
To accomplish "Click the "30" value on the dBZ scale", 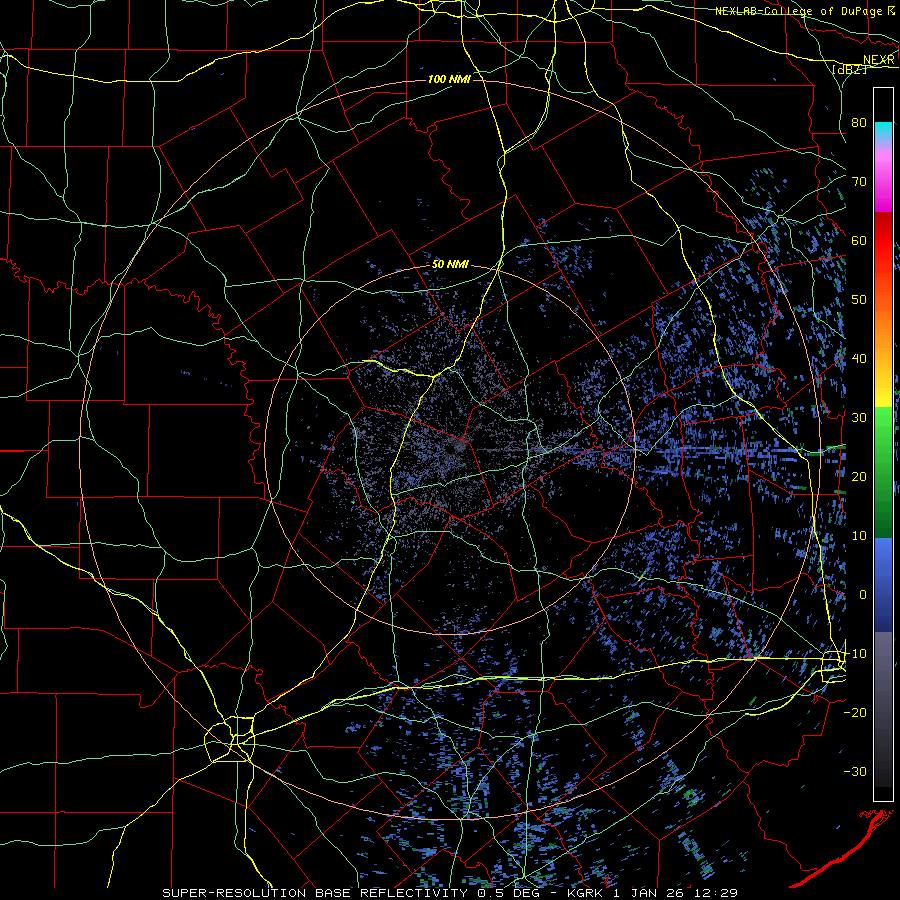I will pos(859,417).
